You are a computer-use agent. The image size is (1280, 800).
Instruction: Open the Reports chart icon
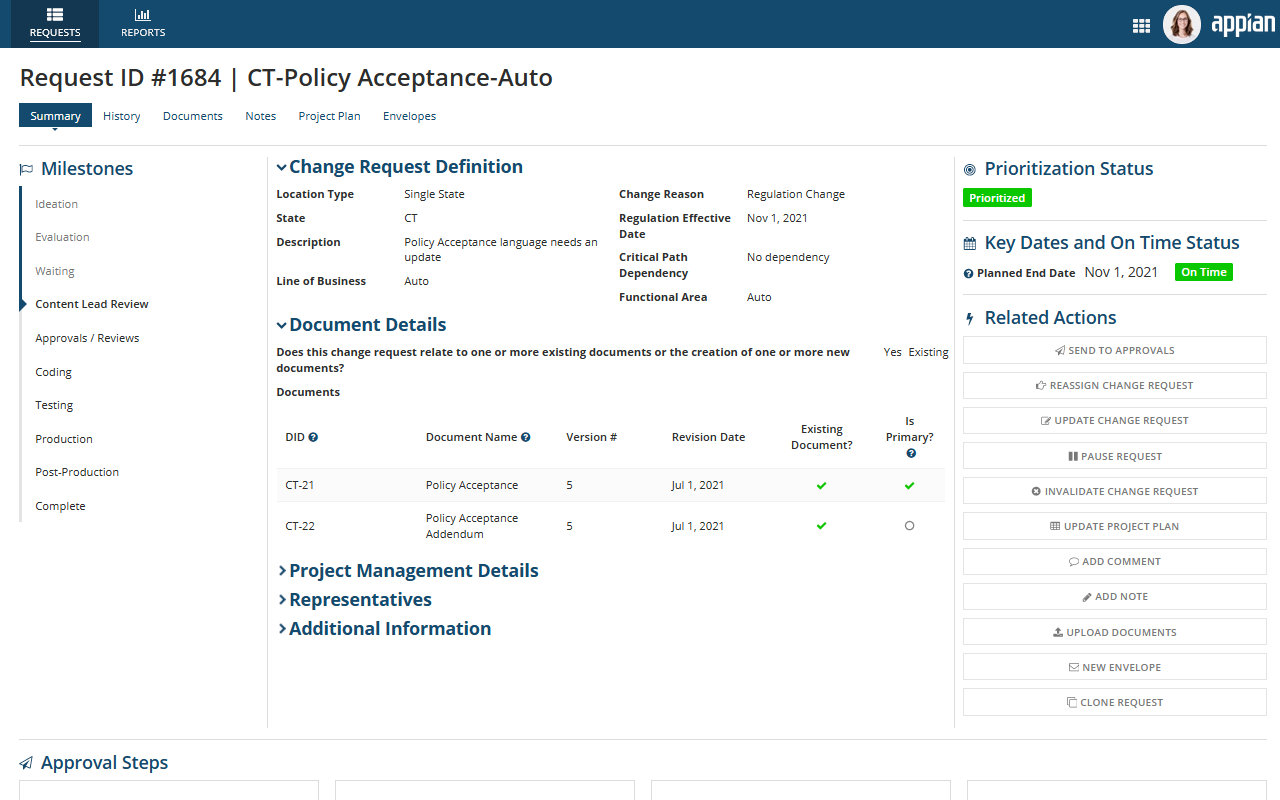[x=143, y=15]
